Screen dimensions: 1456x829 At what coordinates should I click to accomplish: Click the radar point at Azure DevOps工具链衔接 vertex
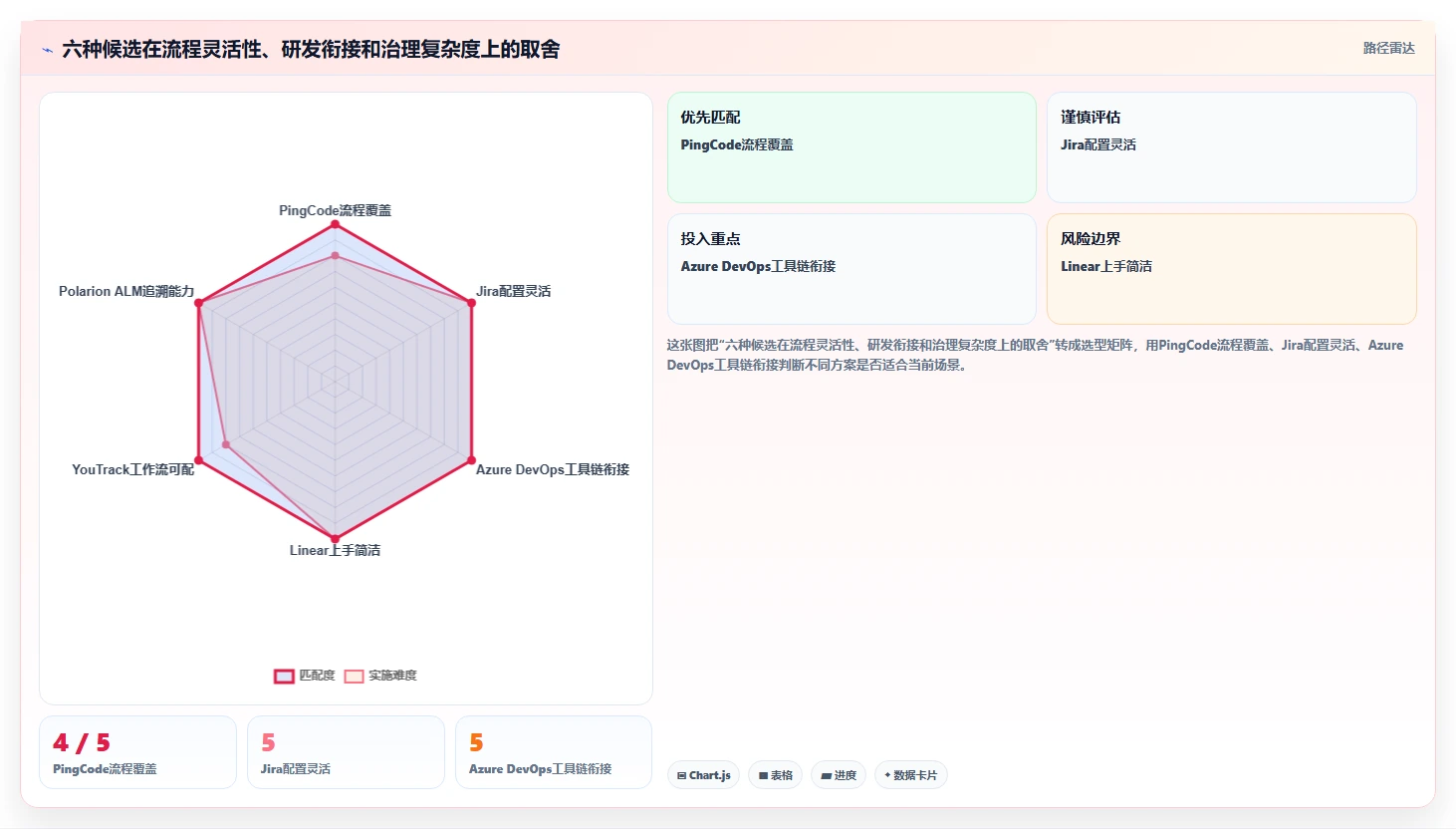tap(471, 460)
